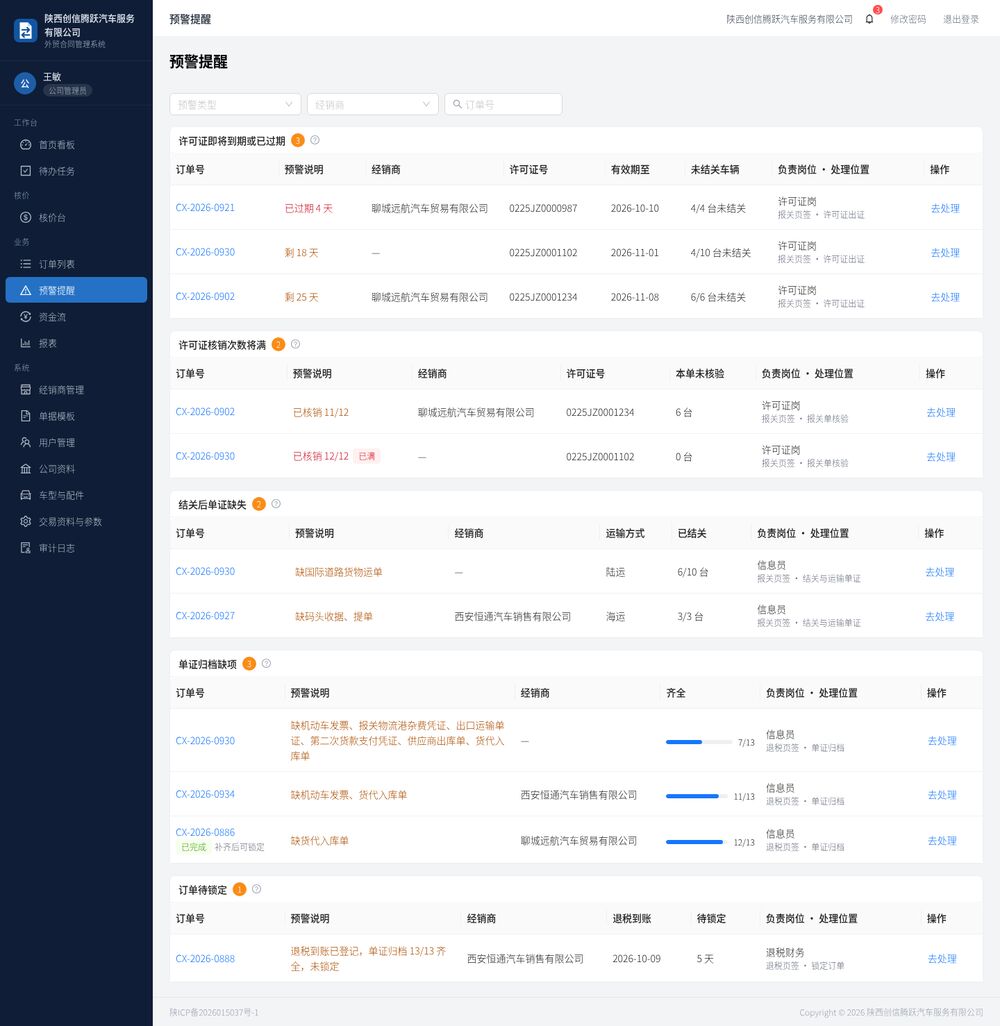Click the company logo icon in sidebar

26,30
